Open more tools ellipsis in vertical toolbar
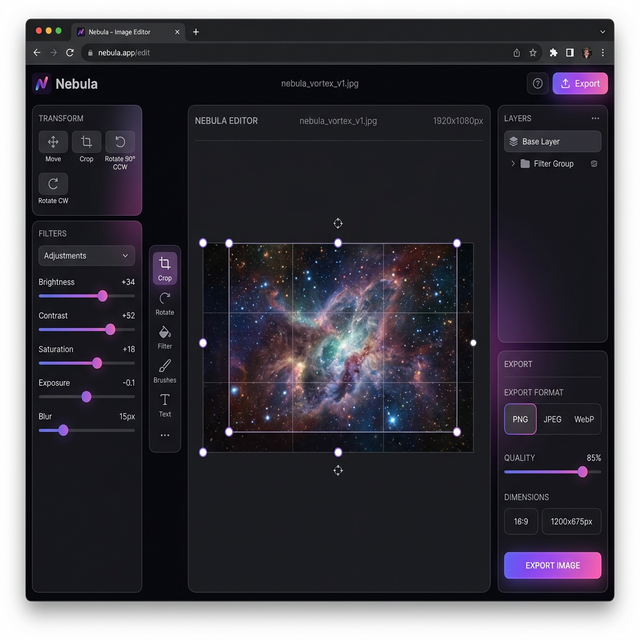640x640 pixels. pos(165,435)
